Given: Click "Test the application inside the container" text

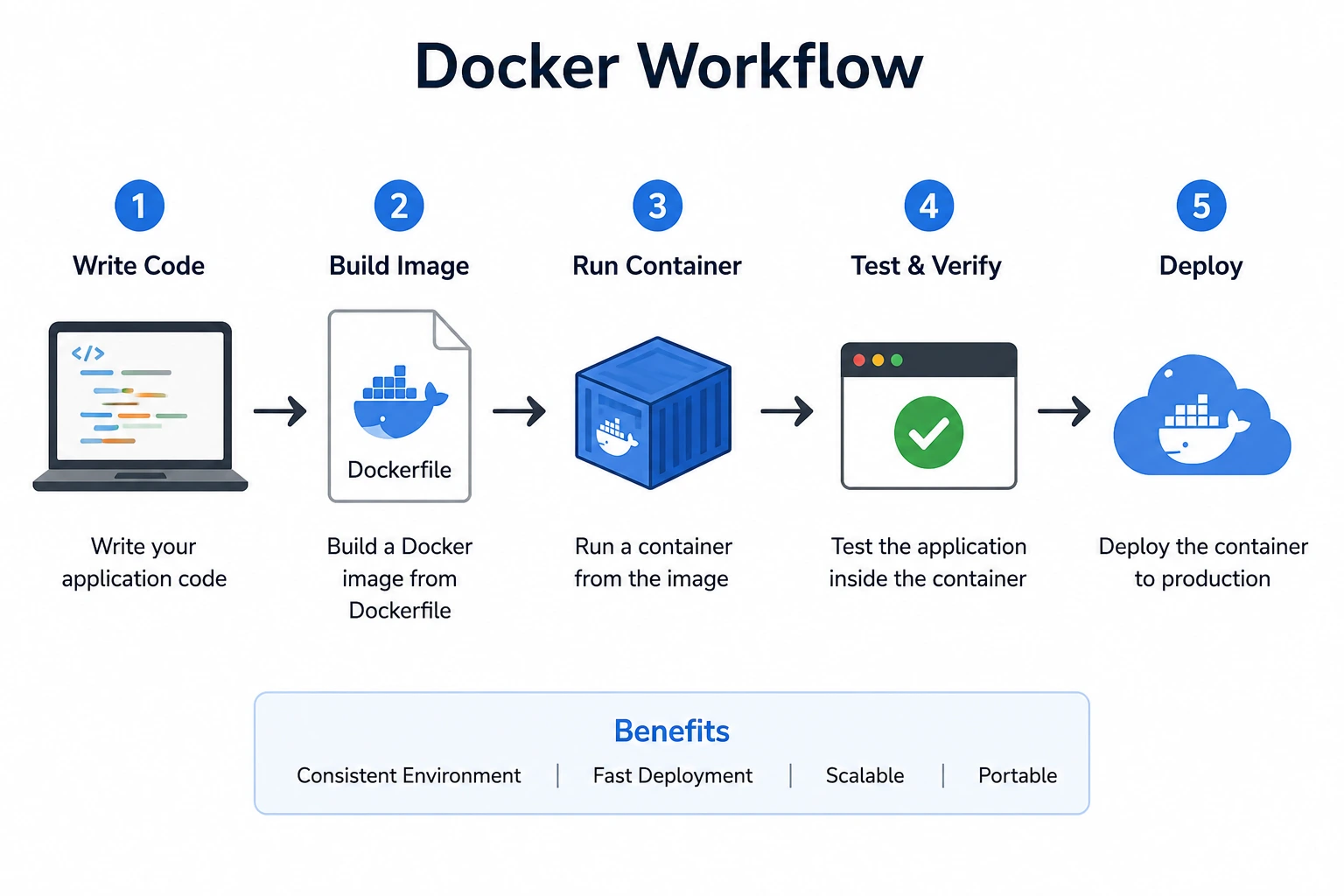Looking at the screenshot, I should click(x=928, y=563).
